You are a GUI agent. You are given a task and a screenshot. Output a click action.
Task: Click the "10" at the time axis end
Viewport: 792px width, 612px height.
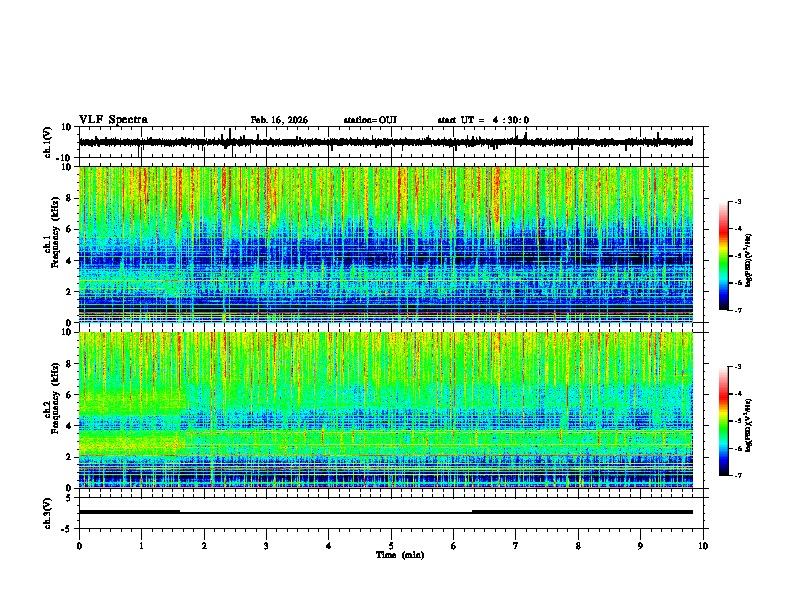[703, 546]
